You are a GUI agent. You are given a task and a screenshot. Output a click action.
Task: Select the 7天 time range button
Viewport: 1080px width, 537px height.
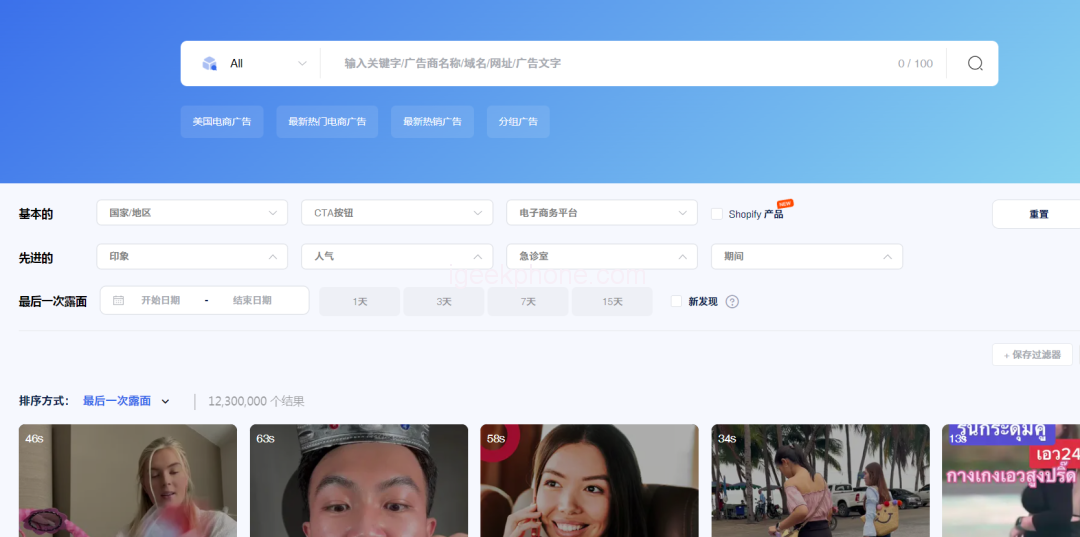[527, 302]
